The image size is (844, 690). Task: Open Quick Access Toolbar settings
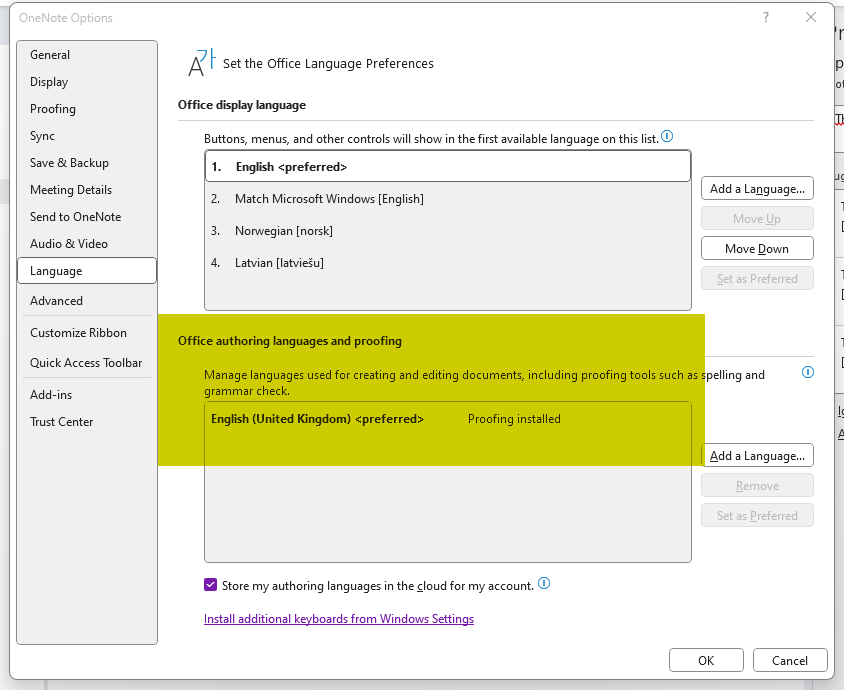pyautogui.click(x=87, y=363)
